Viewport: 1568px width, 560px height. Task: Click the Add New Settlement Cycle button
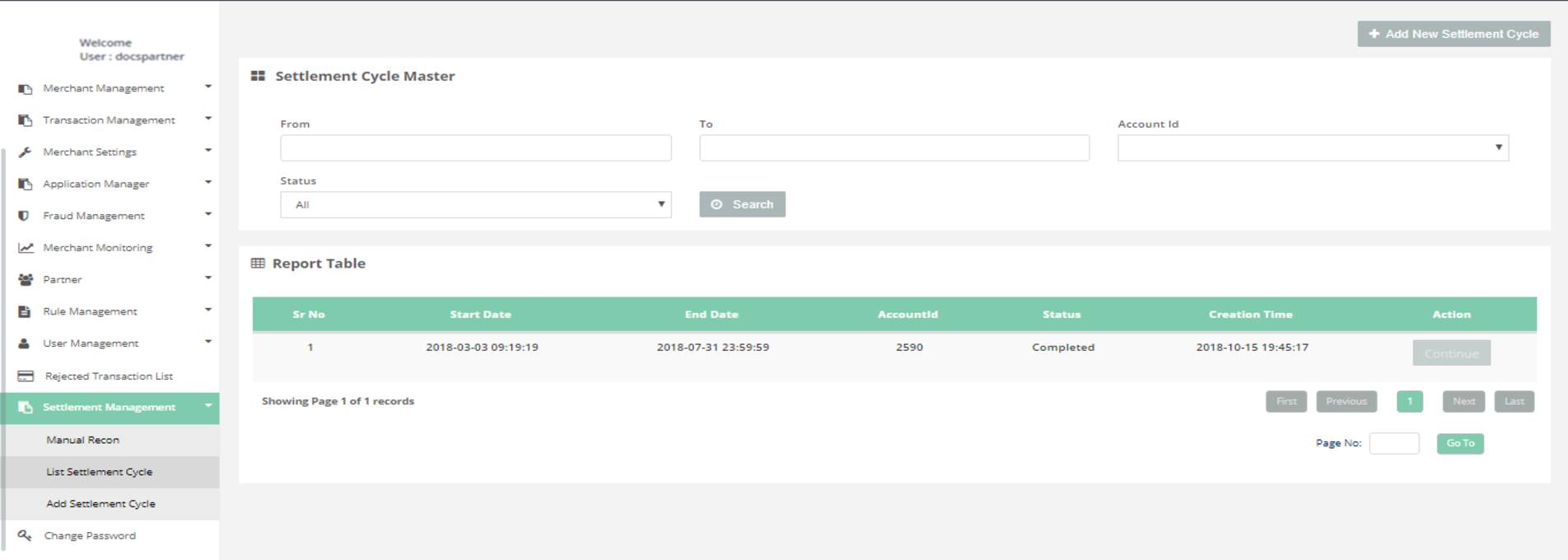(x=1454, y=34)
